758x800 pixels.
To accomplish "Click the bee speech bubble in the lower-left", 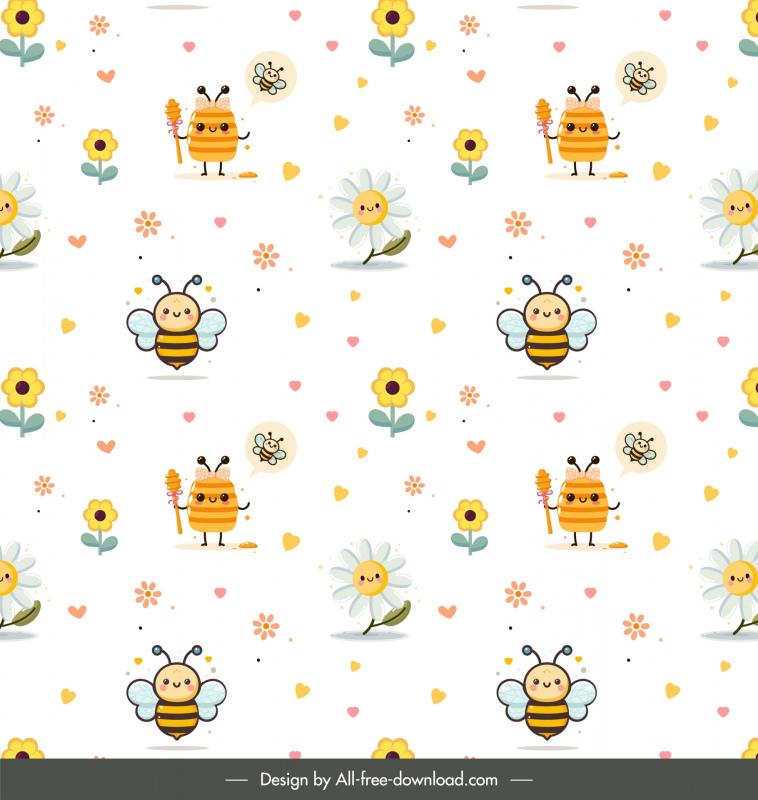I will [x=270, y=448].
